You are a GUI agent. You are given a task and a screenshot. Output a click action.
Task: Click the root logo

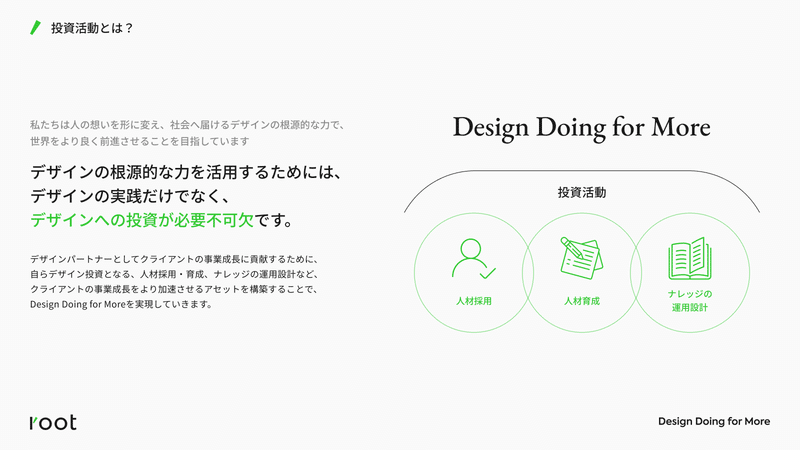(53, 422)
